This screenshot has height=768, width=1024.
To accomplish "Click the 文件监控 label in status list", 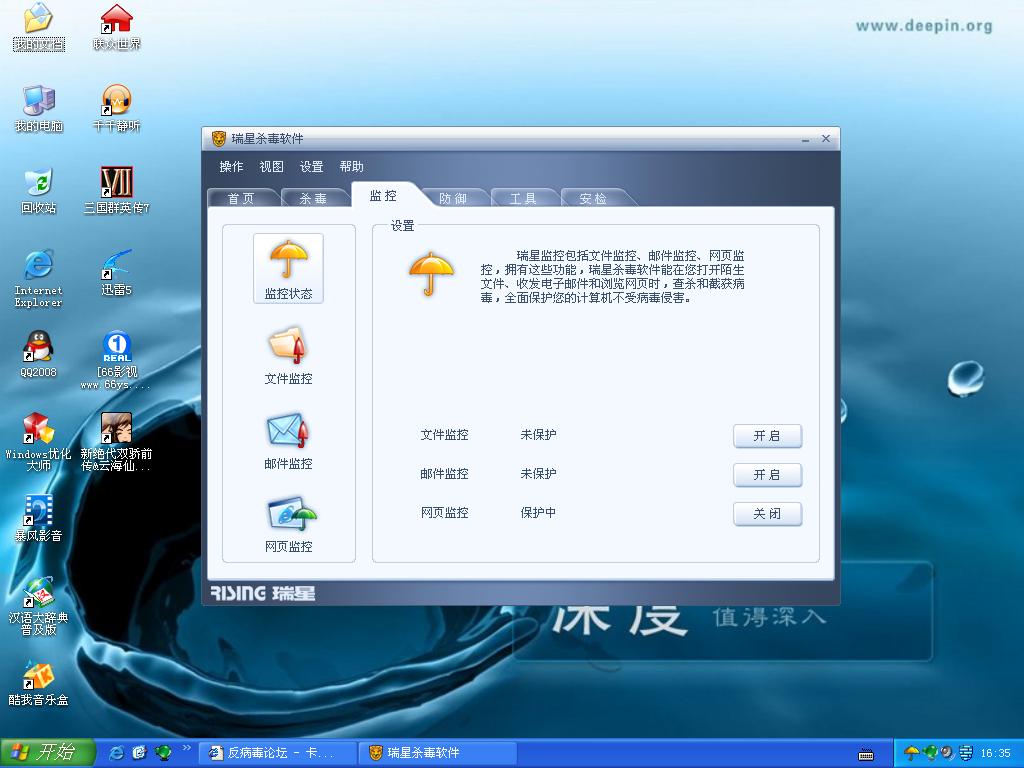I will point(444,434).
